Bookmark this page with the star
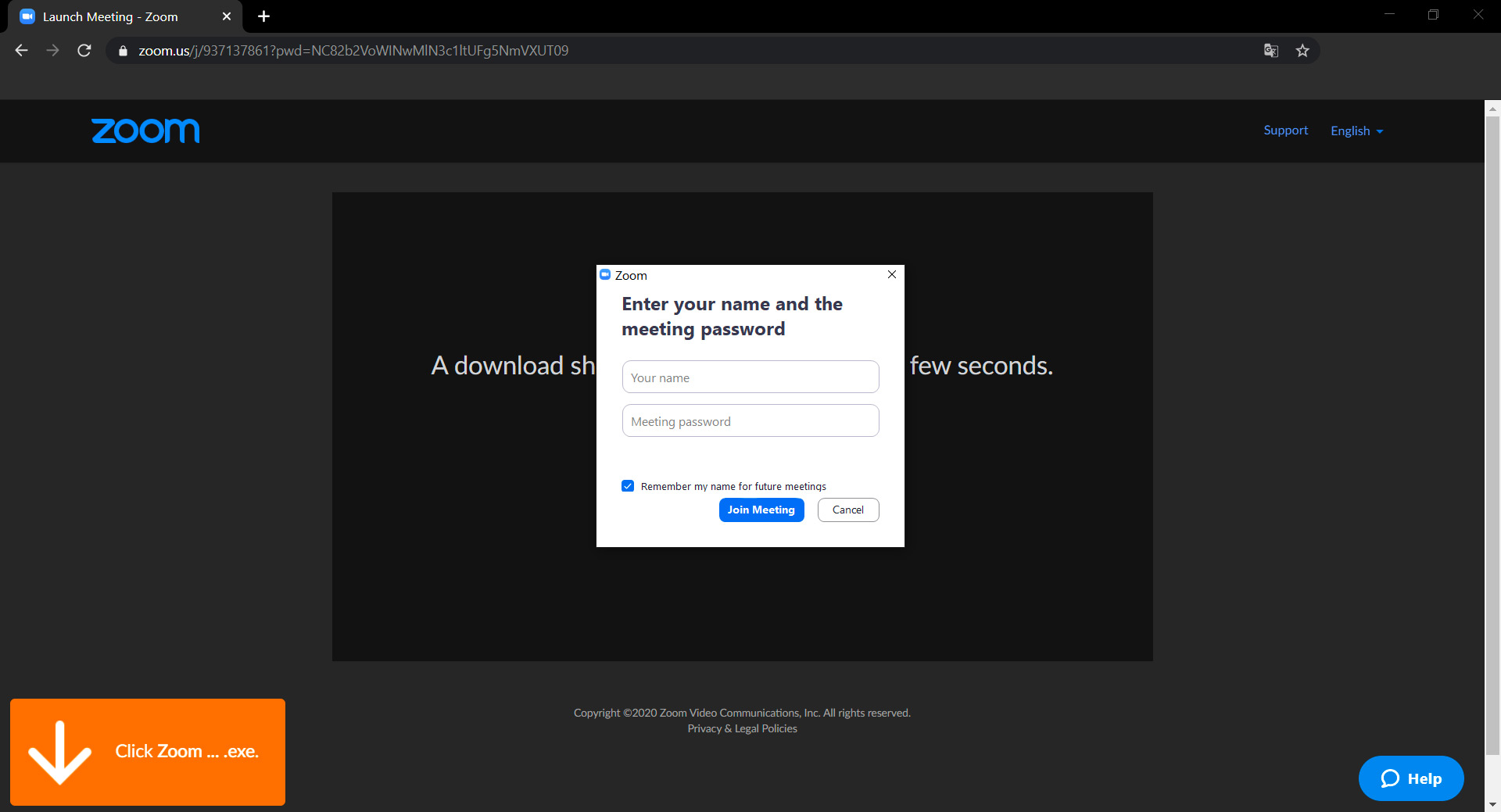This screenshot has height=812, width=1501. click(x=1302, y=51)
